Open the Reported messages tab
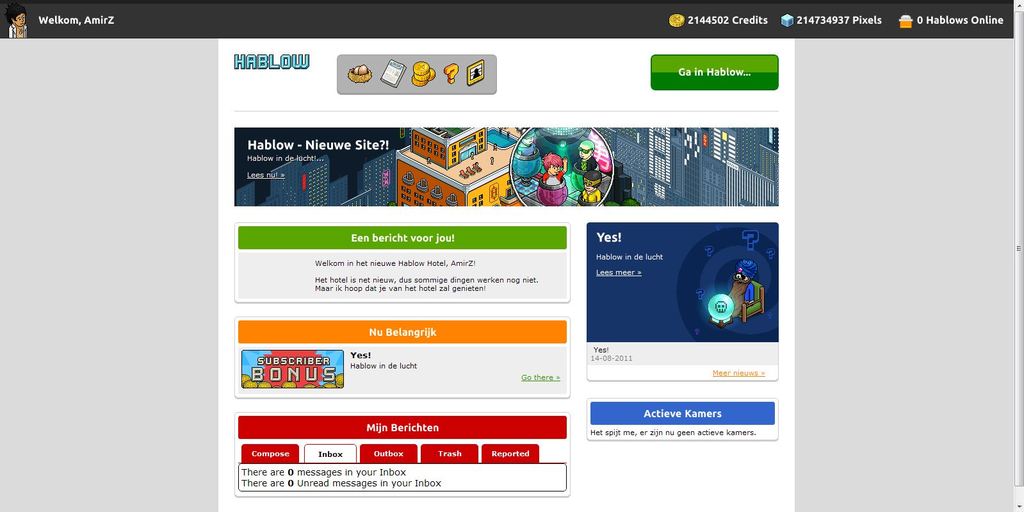The width and height of the screenshot is (1024, 512). [x=511, y=454]
